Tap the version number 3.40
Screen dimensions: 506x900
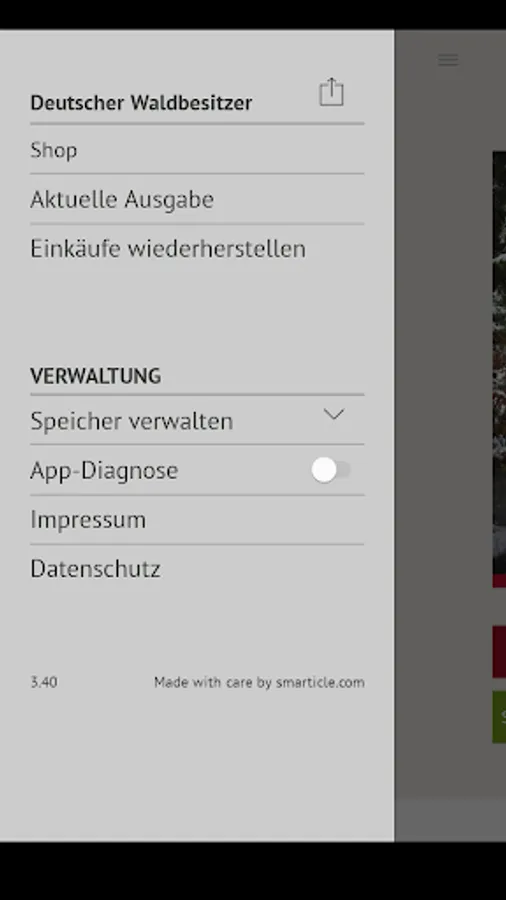point(44,682)
